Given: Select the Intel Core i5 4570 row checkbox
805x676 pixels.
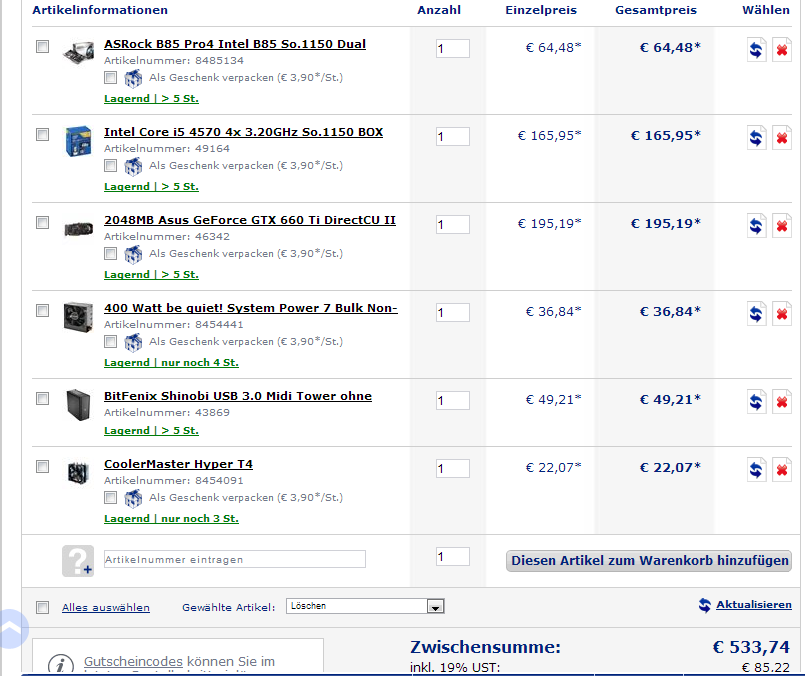Looking at the screenshot, I should pyautogui.click(x=43, y=134).
